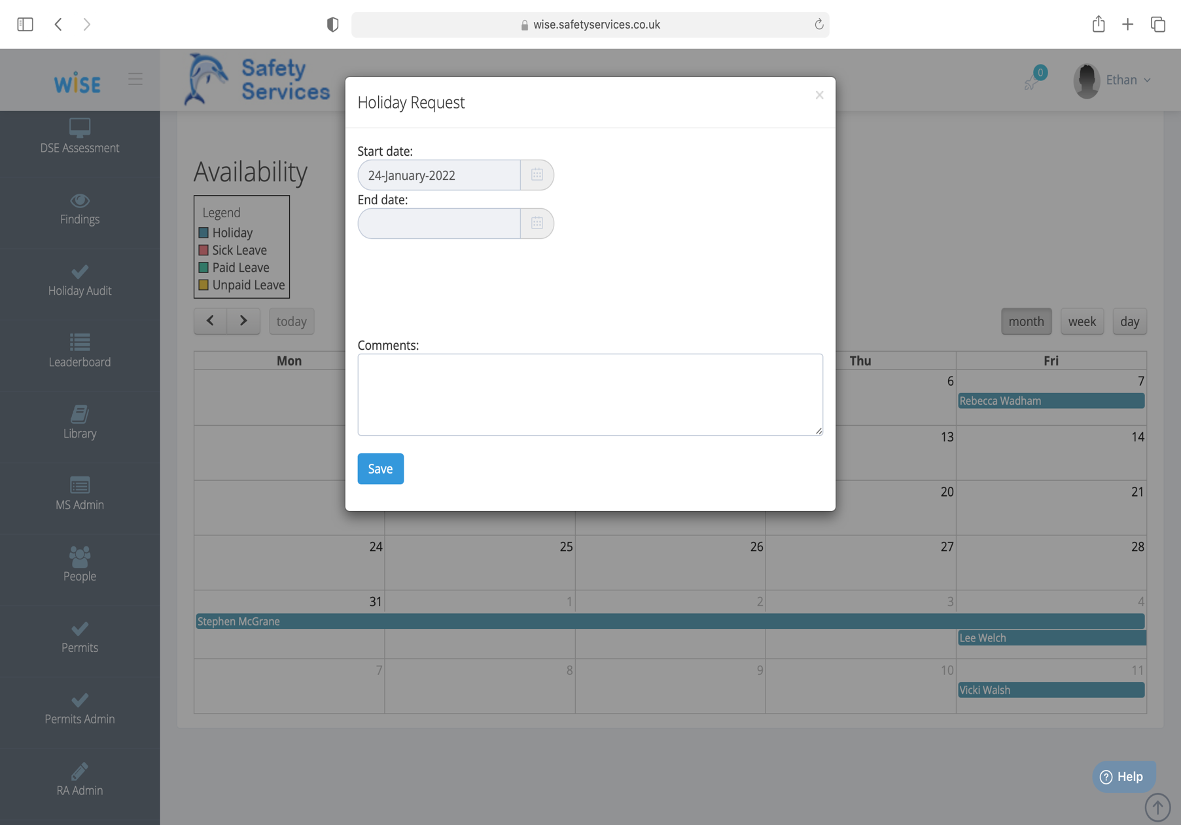Screen dimensions: 1182x826
Task: Go to next month in calendar
Action: click(x=243, y=321)
